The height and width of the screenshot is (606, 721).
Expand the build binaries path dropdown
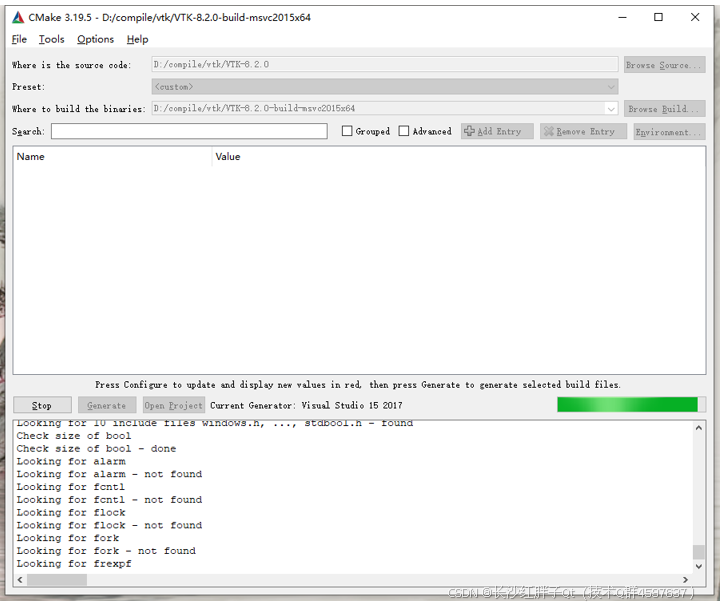point(611,109)
